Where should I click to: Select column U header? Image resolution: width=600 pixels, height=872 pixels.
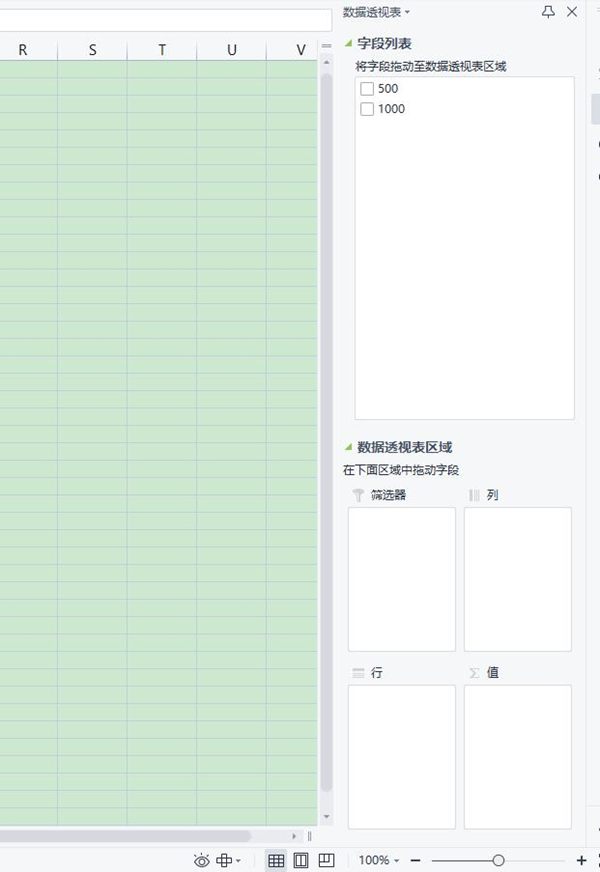click(231, 50)
